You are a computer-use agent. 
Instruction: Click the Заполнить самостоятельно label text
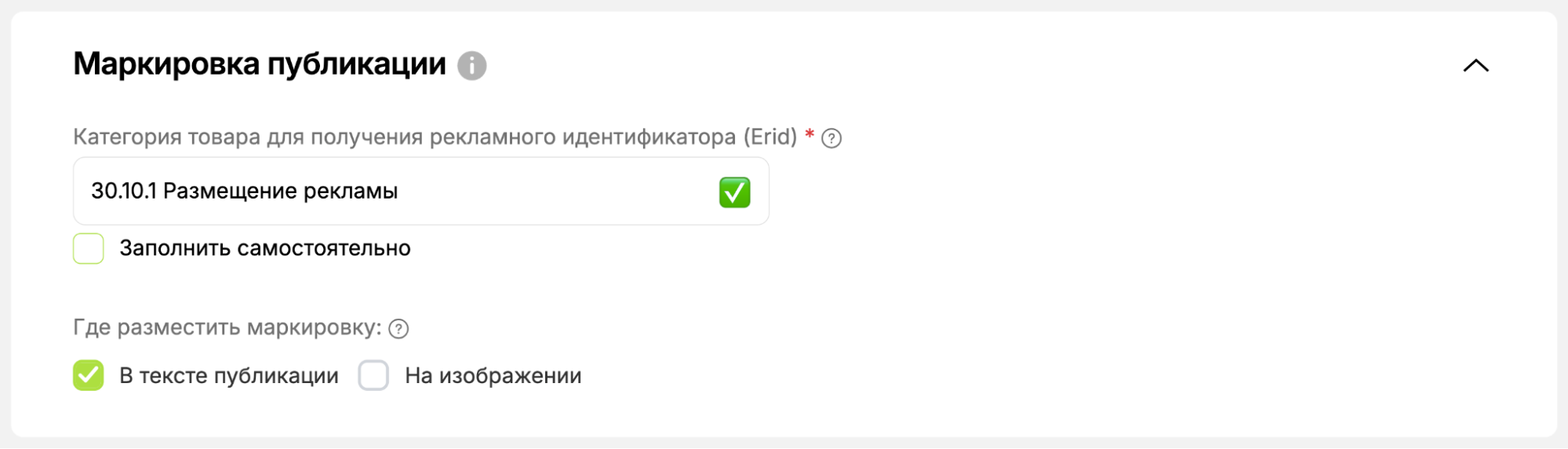pos(264,249)
